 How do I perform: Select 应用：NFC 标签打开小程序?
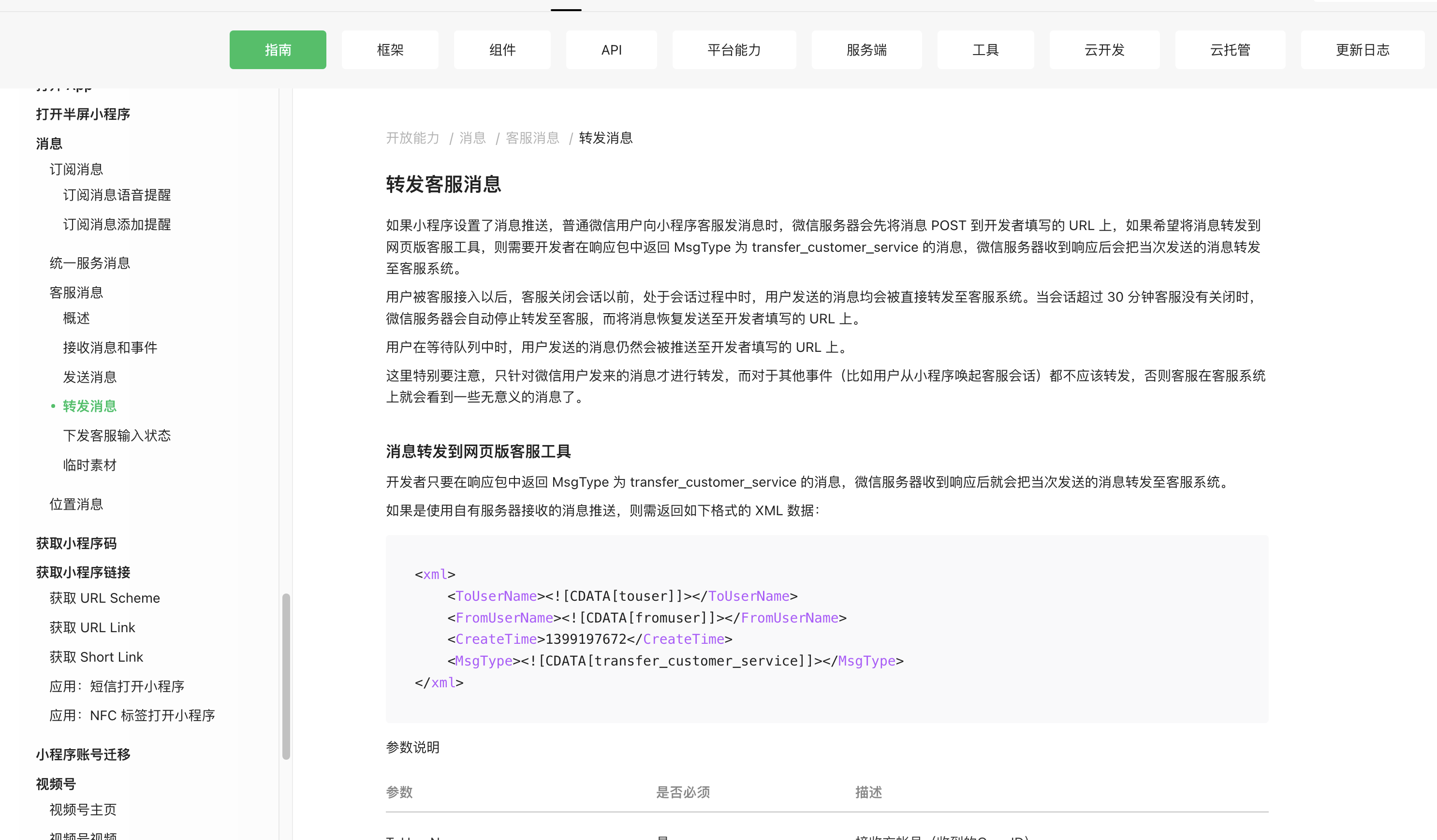tap(132, 715)
